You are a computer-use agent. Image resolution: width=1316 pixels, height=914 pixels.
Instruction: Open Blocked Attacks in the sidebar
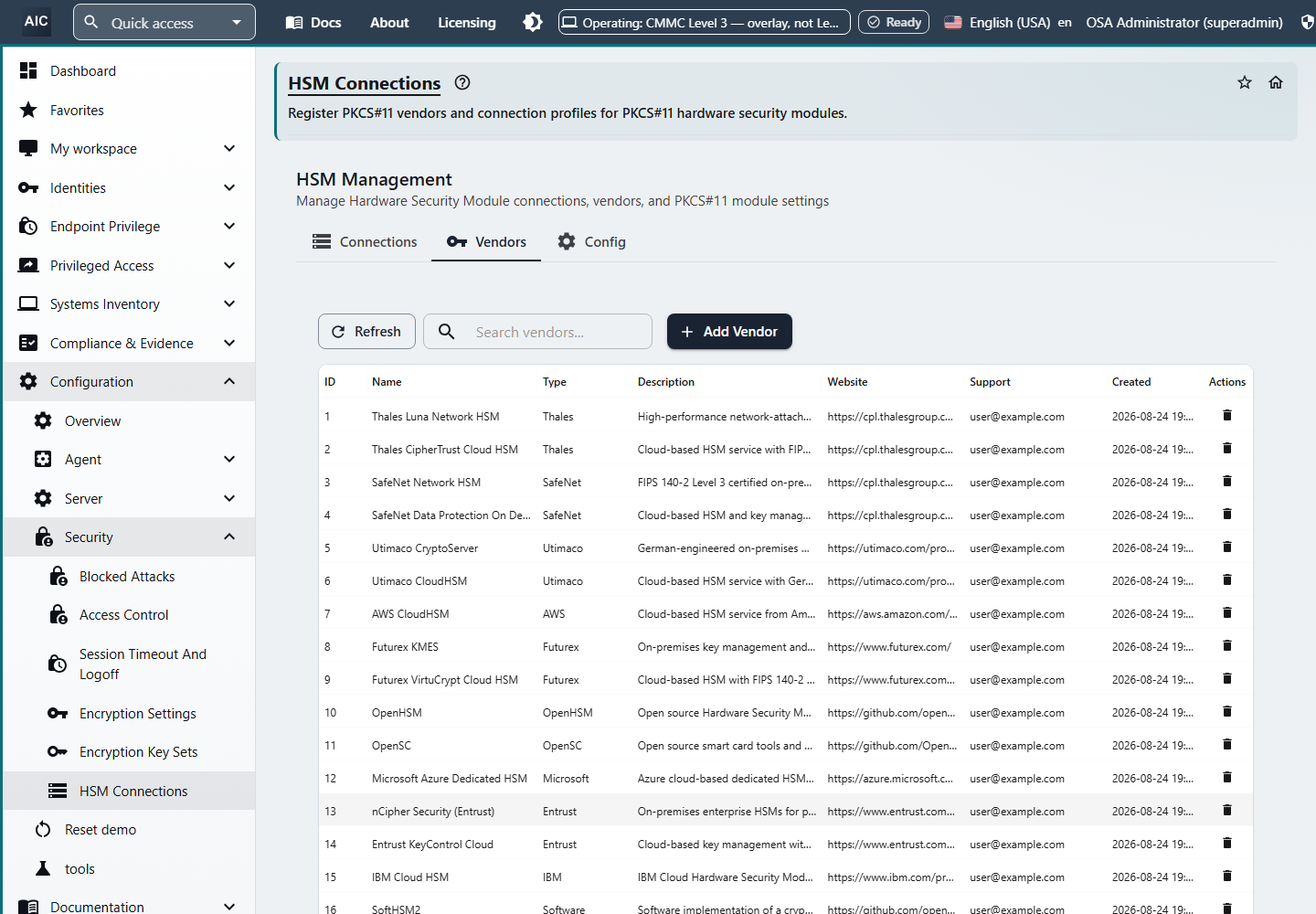129,576
